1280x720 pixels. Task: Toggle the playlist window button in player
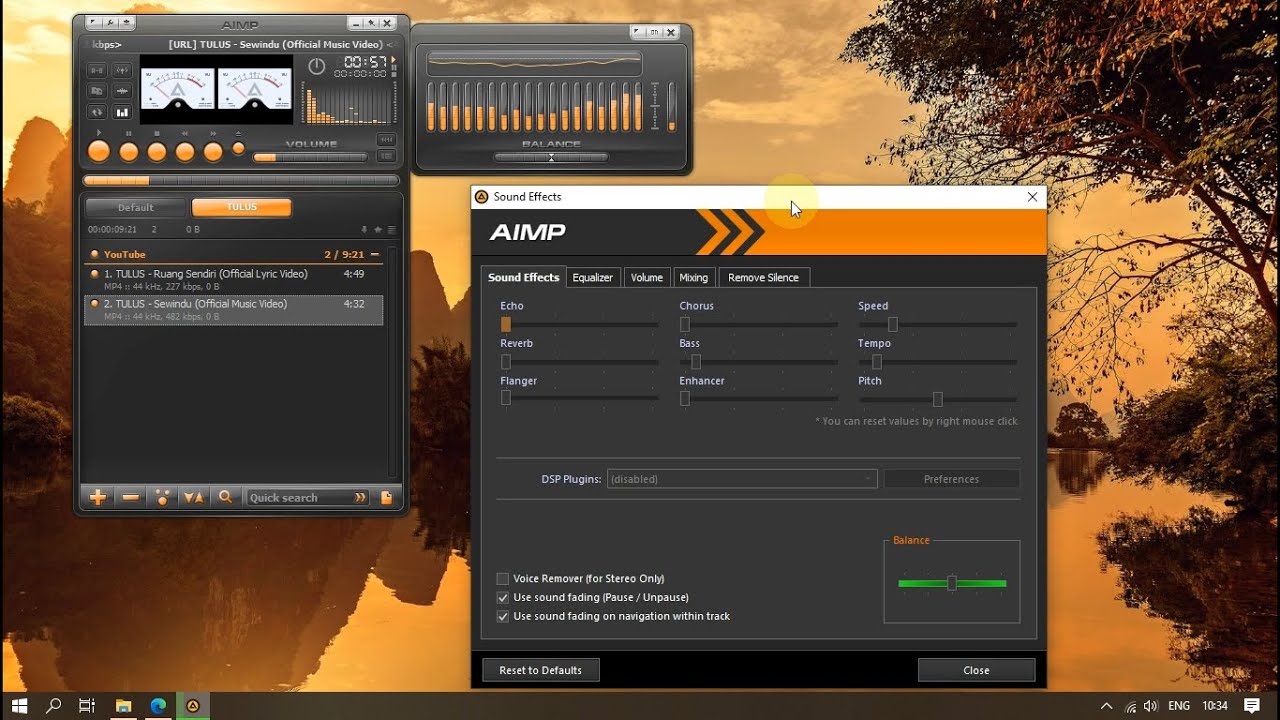[386, 156]
